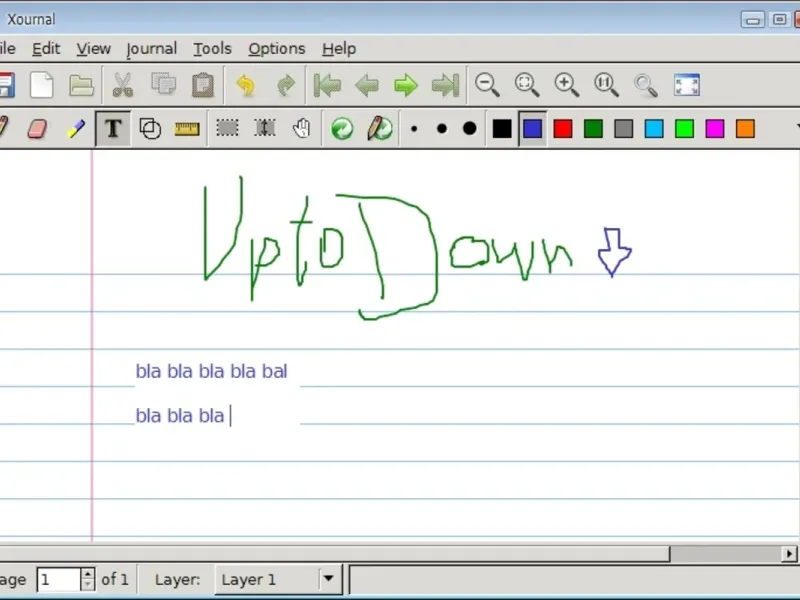This screenshot has width=800, height=600.
Task: Open the Tools menu
Action: [212, 48]
